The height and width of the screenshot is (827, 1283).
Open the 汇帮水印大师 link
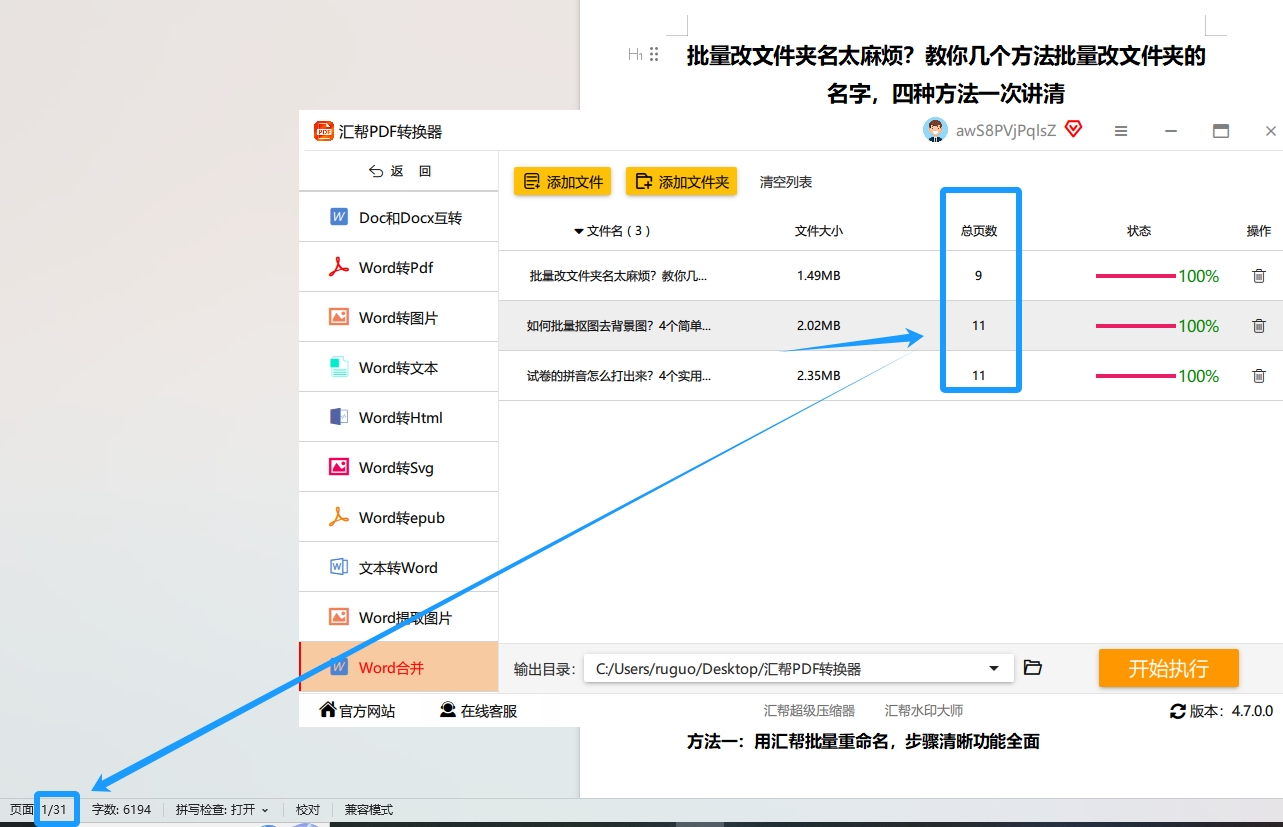click(x=924, y=711)
